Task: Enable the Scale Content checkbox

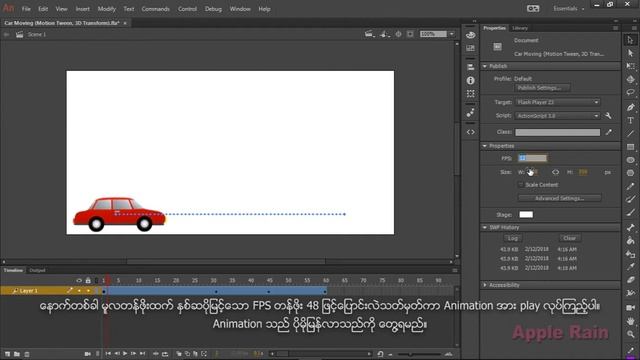Action: (520, 185)
